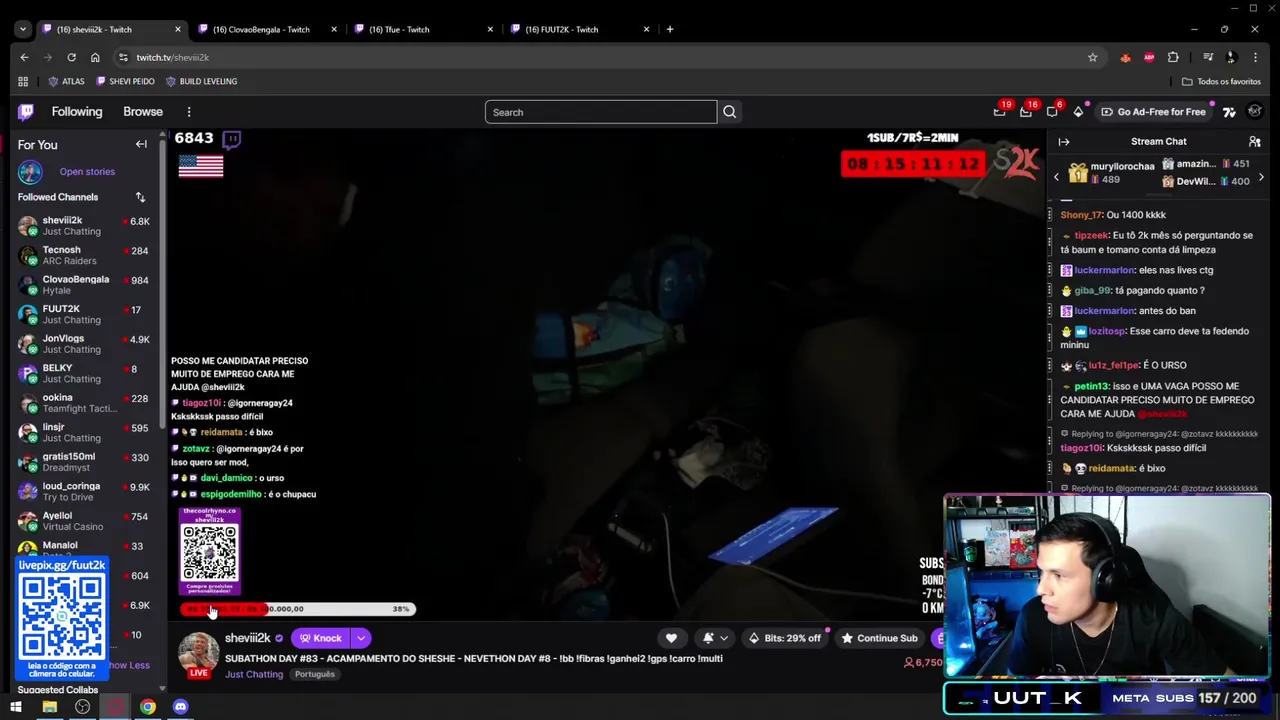
Task: Open the AdBlock Plus extension
Action: [x=1149, y=57]
